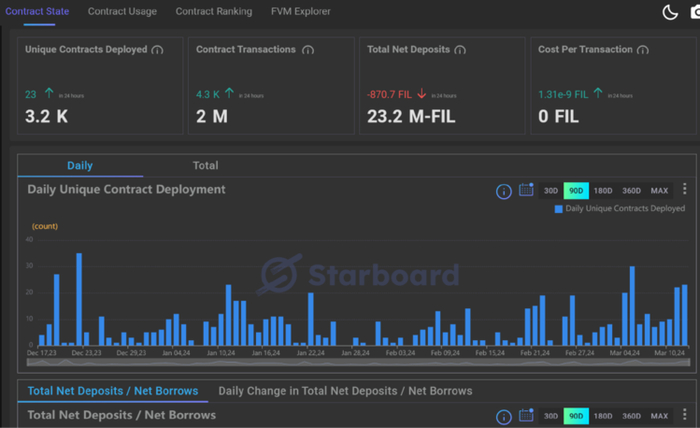Select 180D range on deployment chart
This screenshot has width=700, height=428.
pyautogui.click(x=603, y=191)
